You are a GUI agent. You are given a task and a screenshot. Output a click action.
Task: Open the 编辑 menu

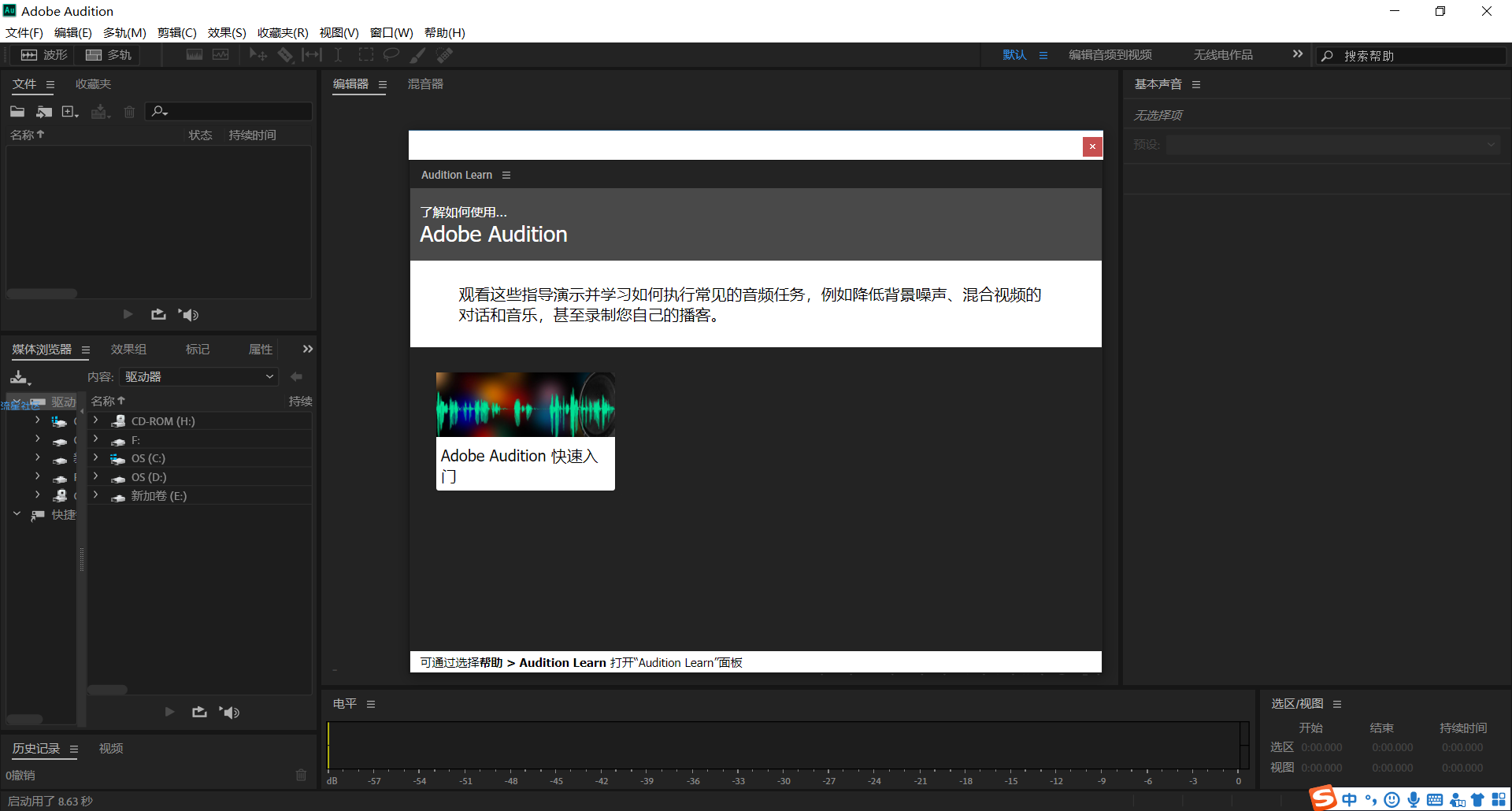coord(72,32)
